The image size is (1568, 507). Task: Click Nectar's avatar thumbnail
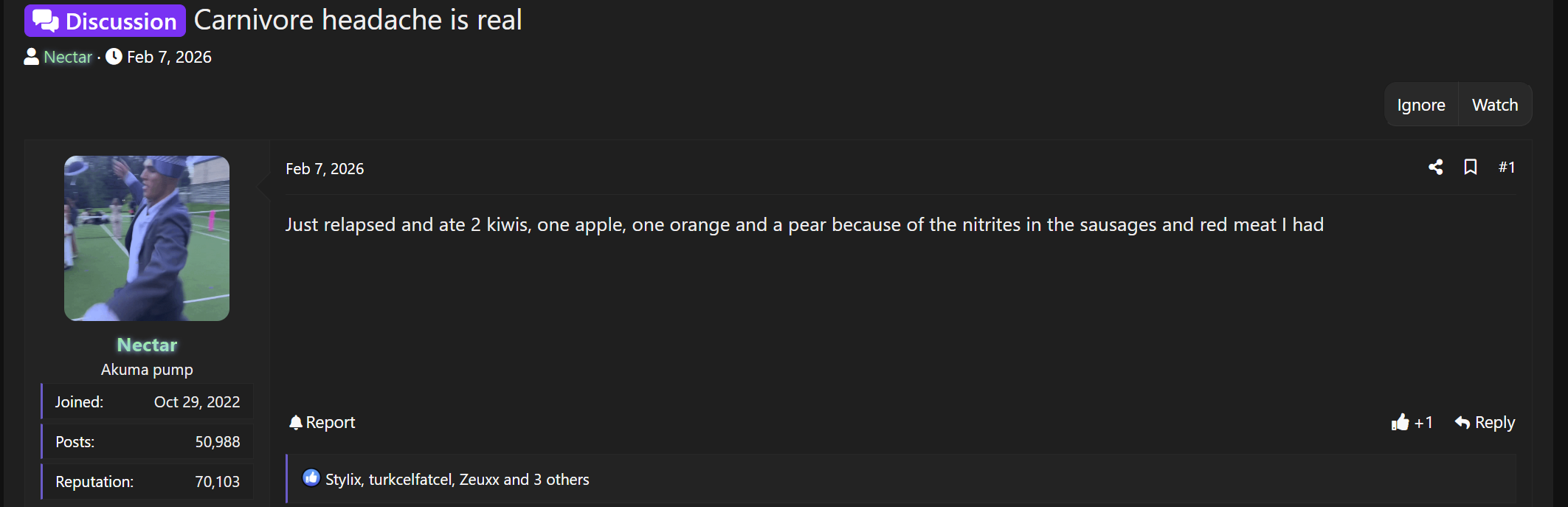point(147,238)
